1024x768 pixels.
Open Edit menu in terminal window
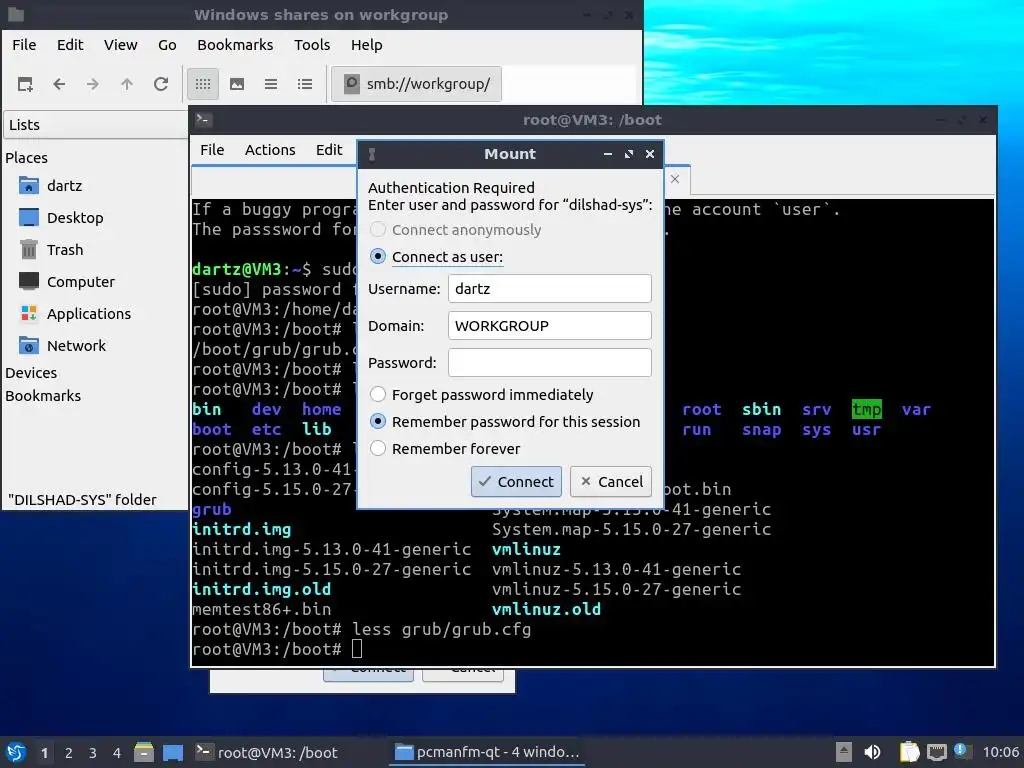point(329,150)
